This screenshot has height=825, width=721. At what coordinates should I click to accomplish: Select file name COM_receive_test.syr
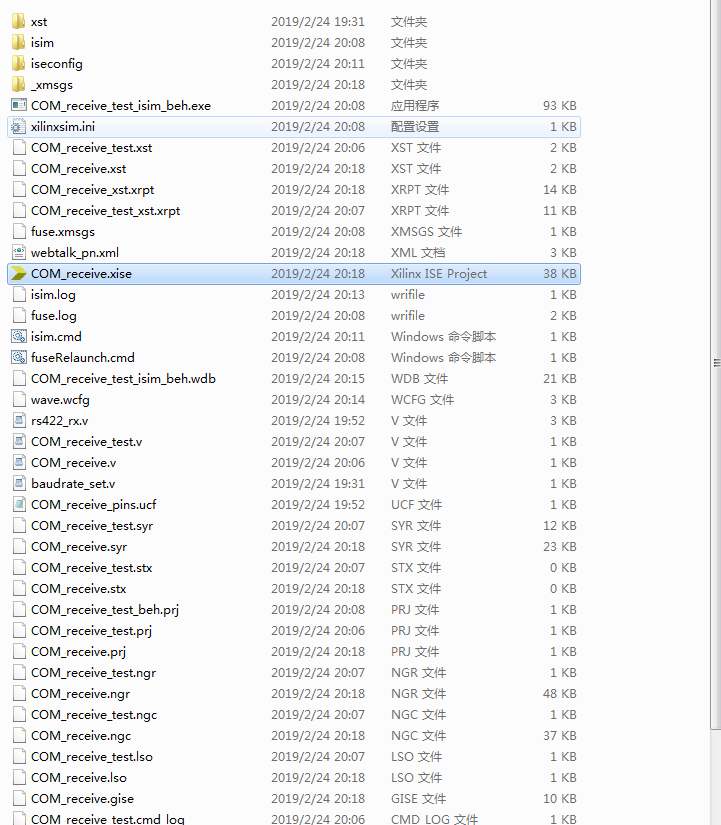(92, 526)
